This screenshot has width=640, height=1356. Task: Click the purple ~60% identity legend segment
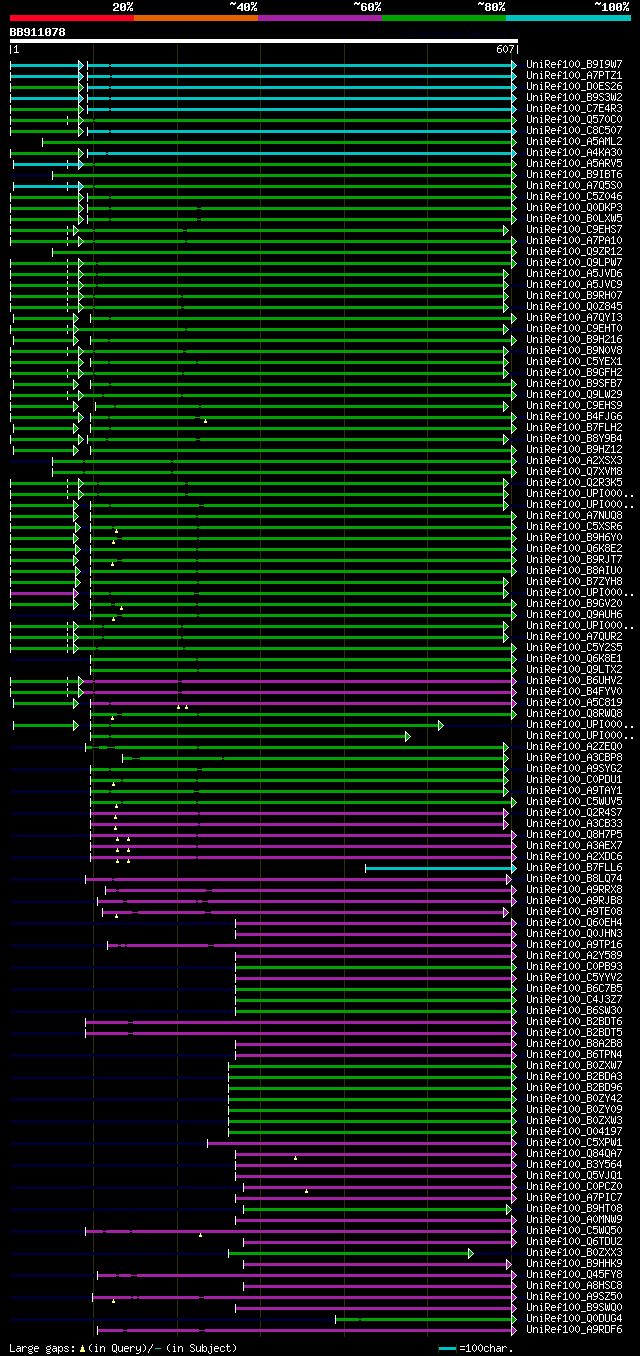[x=320, y=18]
